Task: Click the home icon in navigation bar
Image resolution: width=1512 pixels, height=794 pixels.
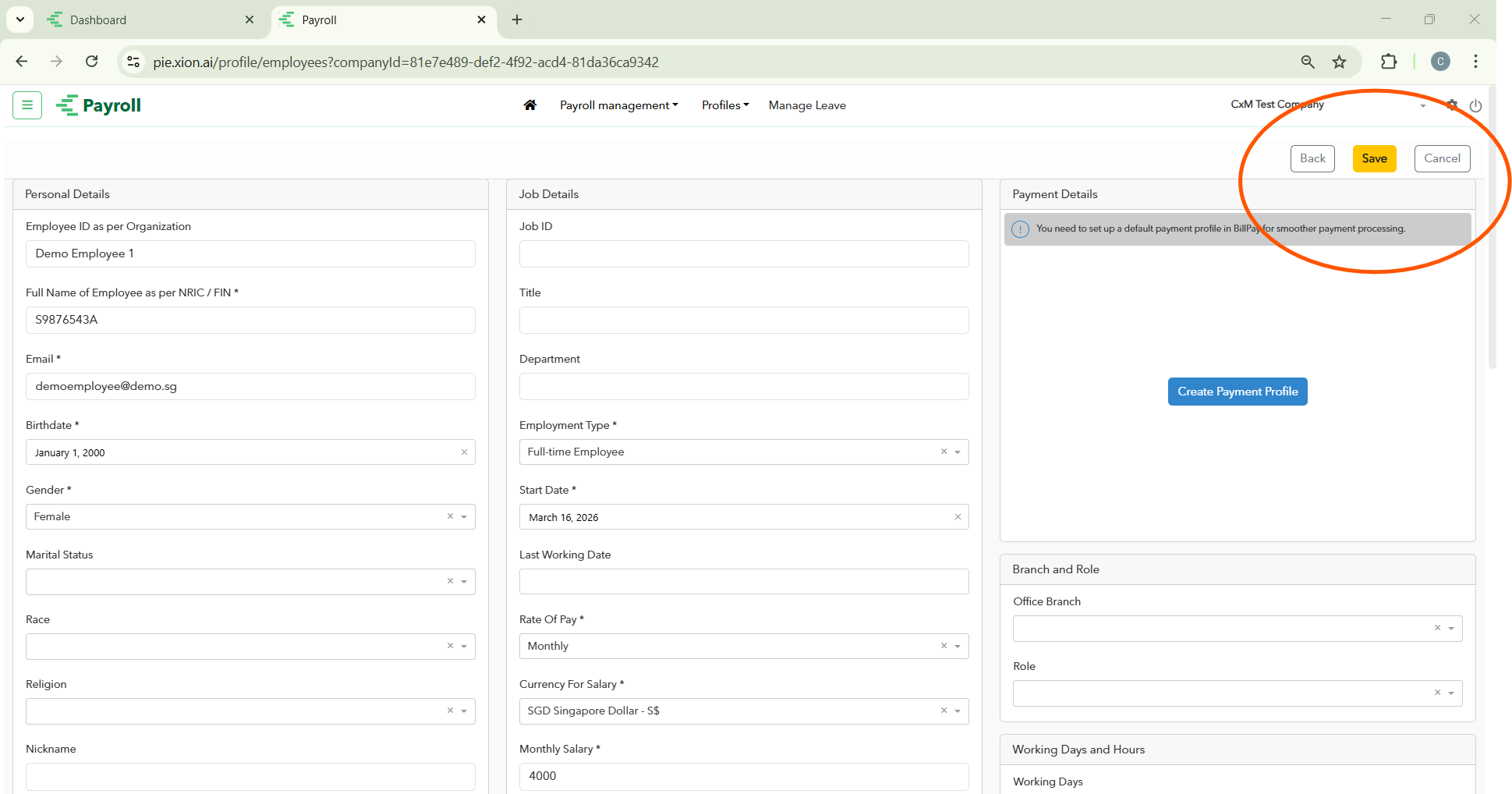Action: coord(530,105)
